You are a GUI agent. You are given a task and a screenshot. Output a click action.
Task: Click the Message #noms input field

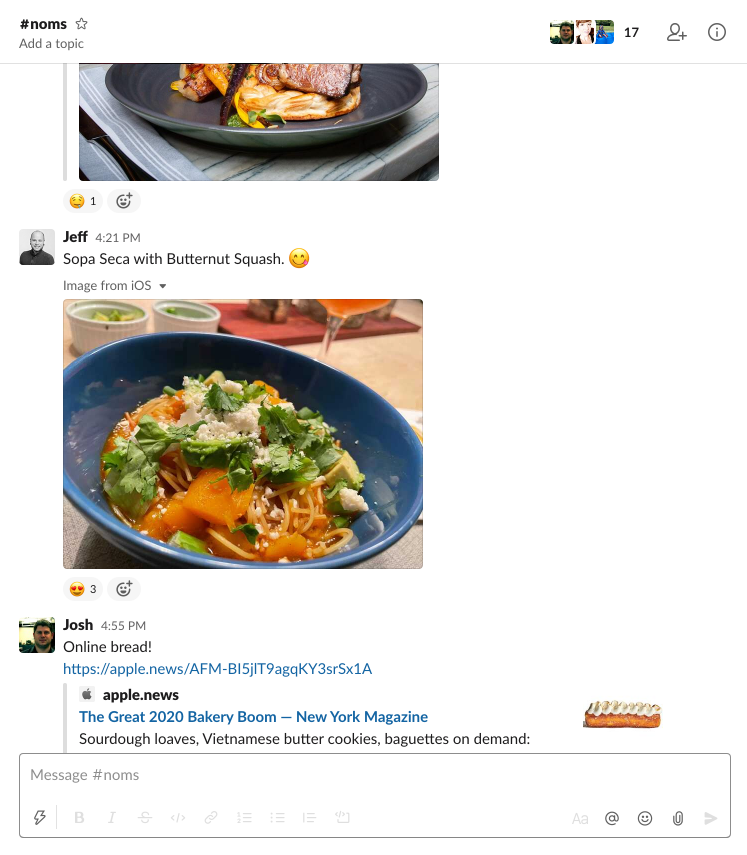pos(370,775)
